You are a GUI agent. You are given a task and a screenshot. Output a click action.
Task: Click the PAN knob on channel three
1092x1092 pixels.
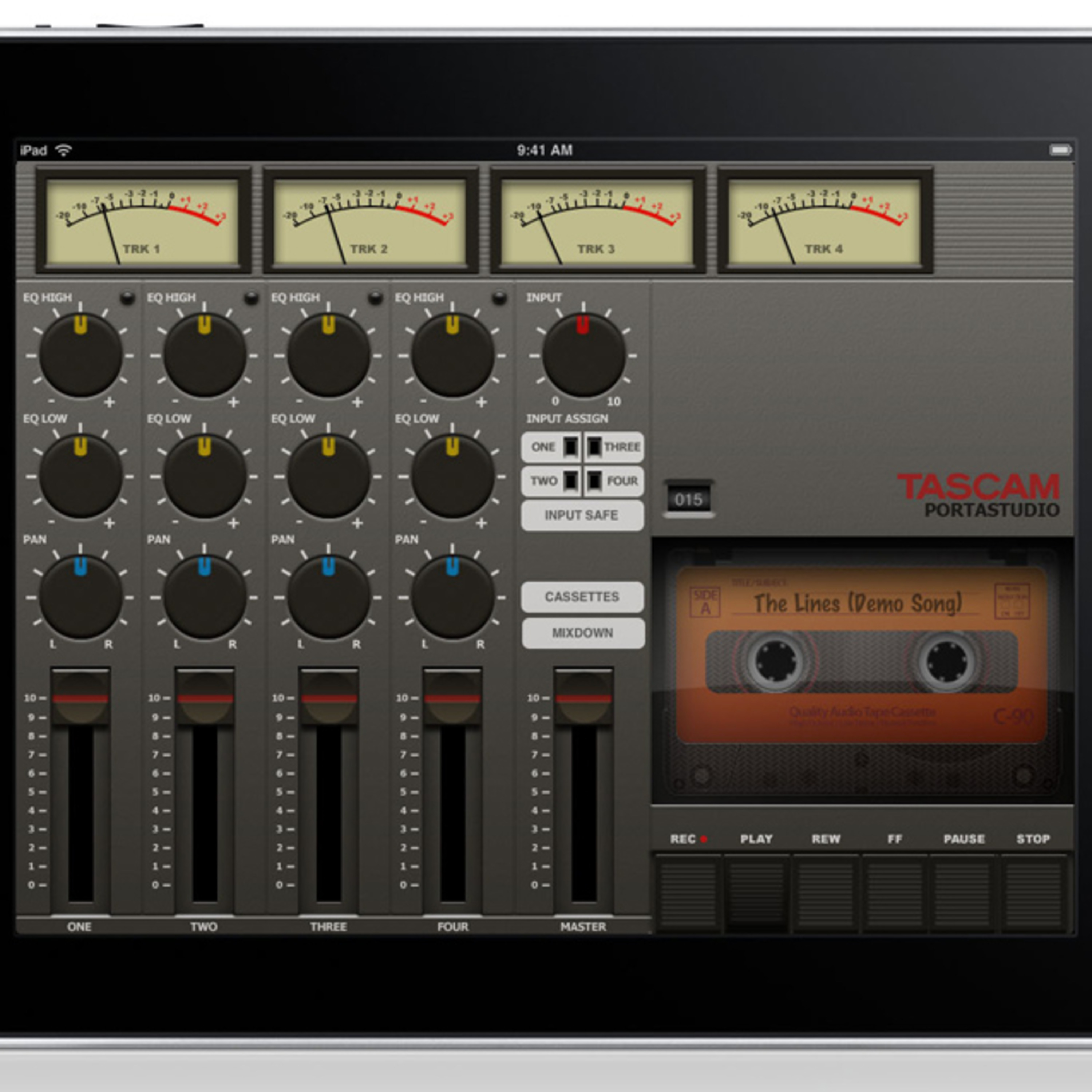328,597
